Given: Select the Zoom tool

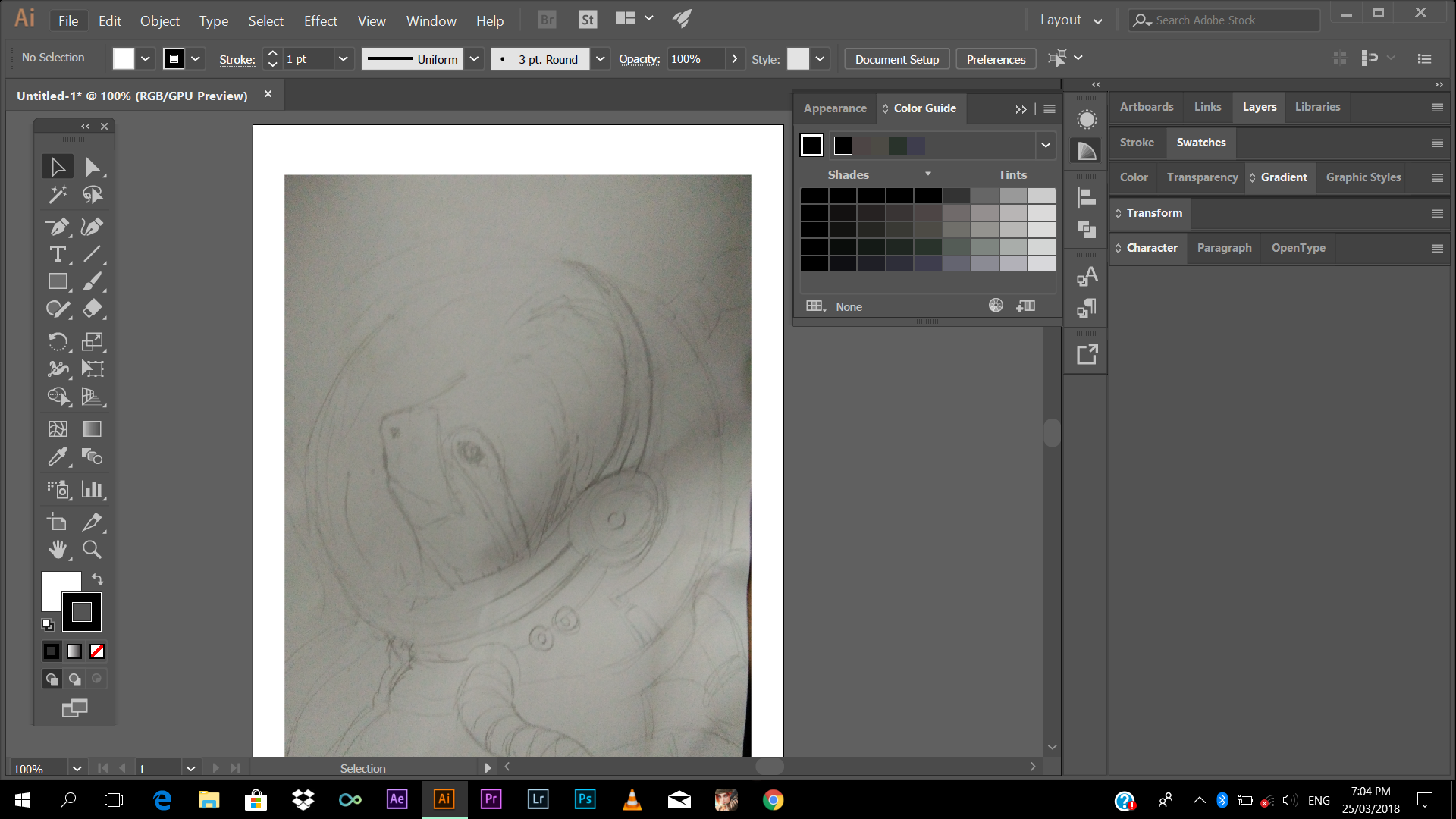Looking at the screenshot, I should [93, 549].
